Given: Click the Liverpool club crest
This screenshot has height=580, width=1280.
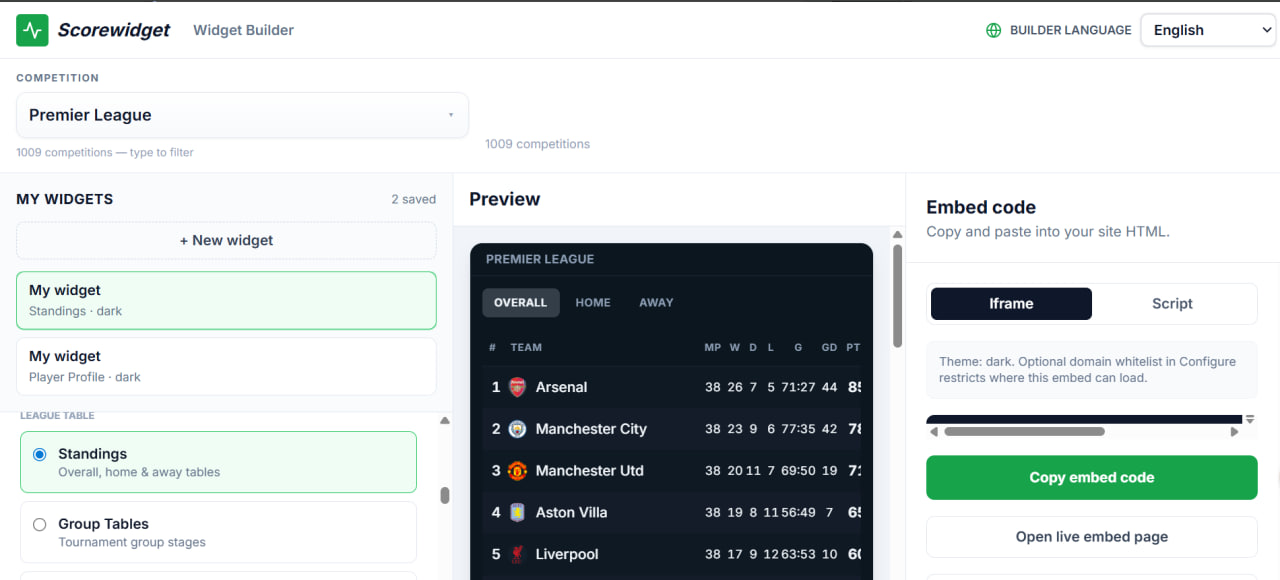Looking at the screenshot, I should tap(517, 554).
